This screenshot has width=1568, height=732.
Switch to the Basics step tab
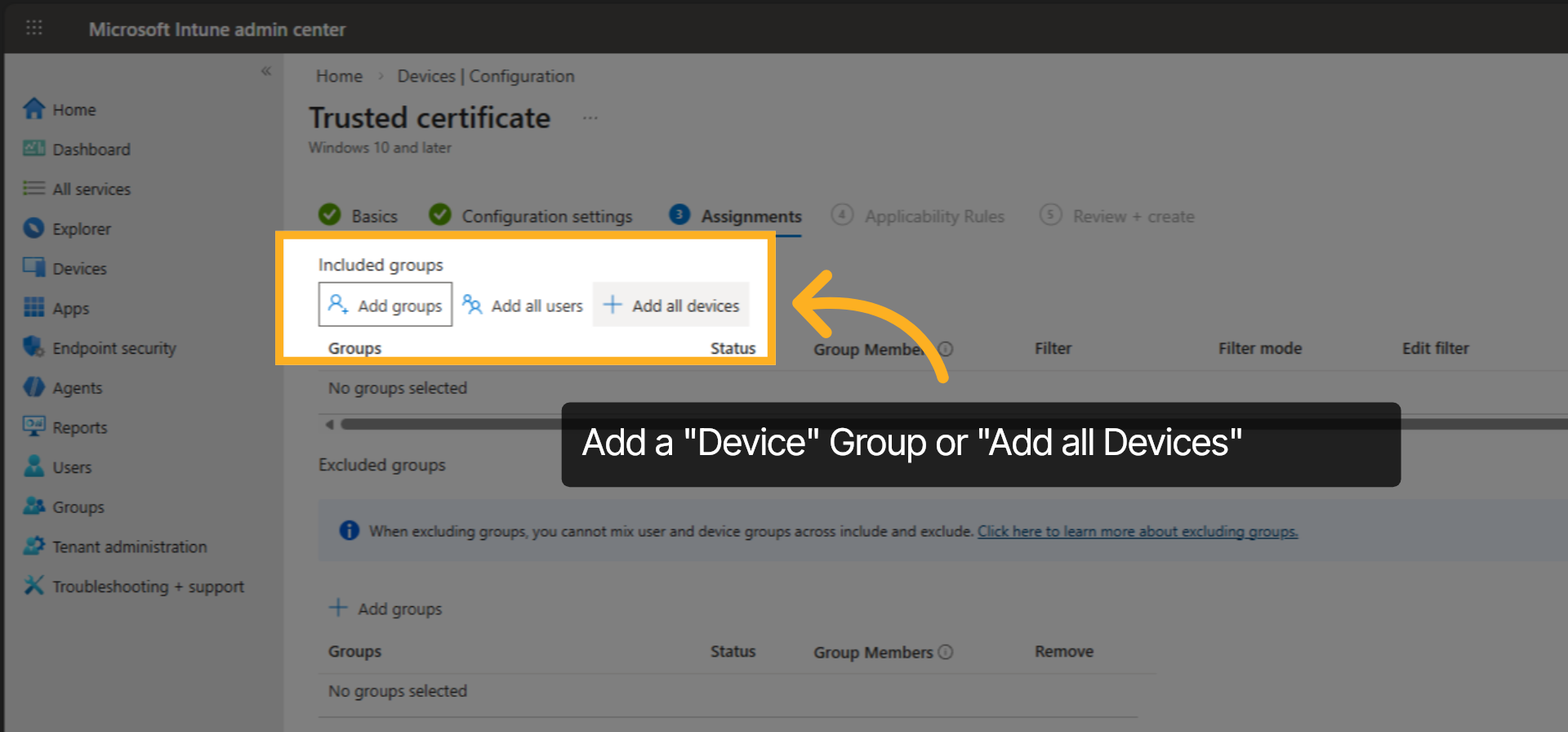click(x=359, y=216)
